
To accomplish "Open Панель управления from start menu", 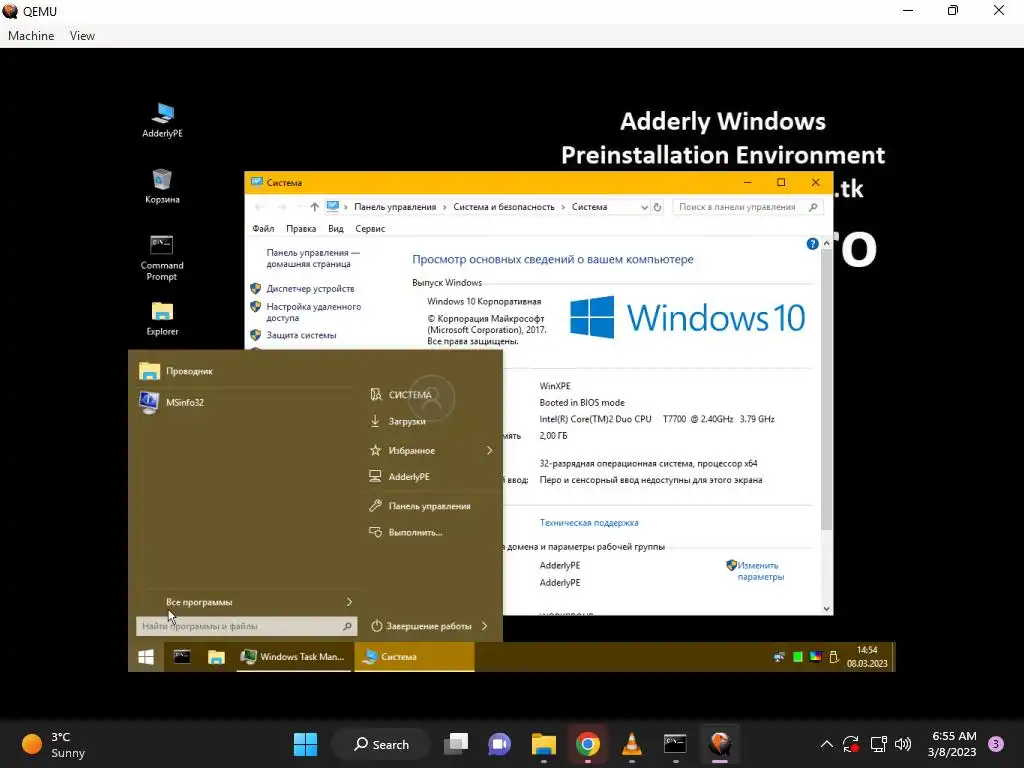I will [429, 506].
